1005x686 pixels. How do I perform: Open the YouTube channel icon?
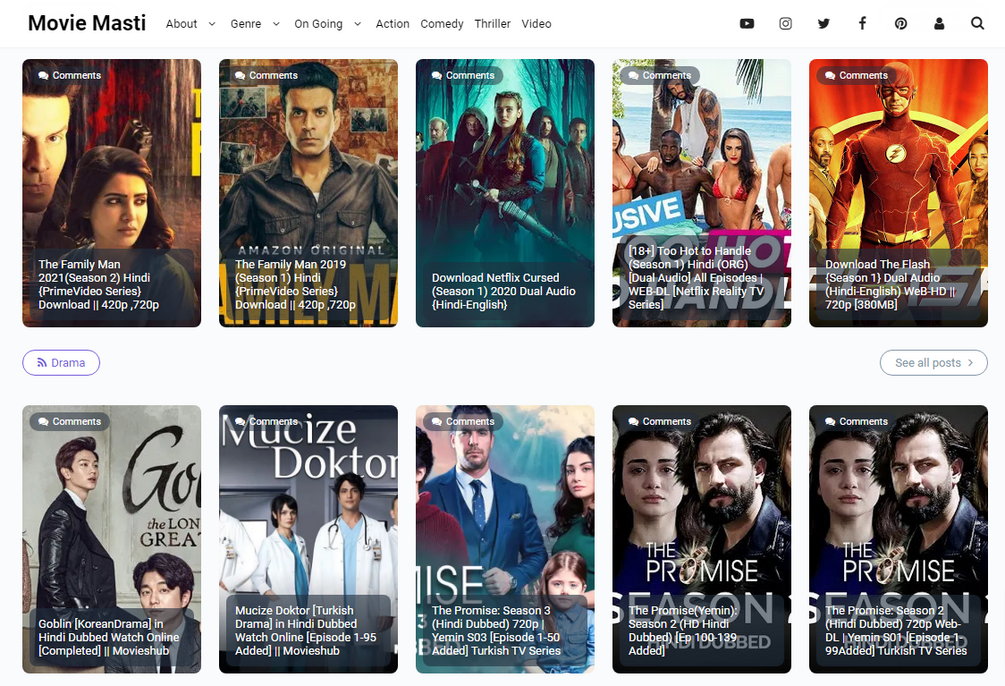(x=747, y=24)
